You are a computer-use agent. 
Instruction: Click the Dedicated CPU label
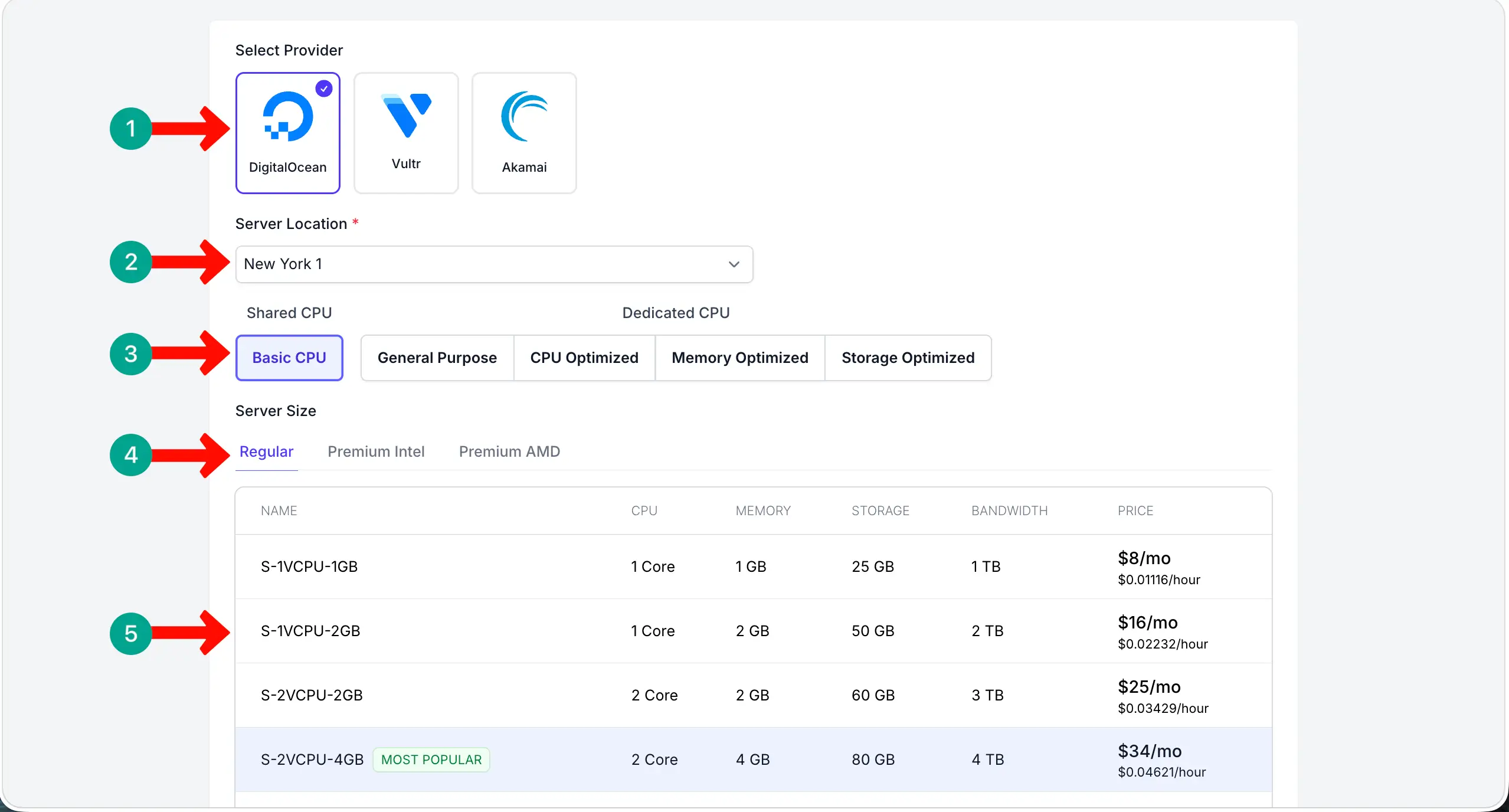(676, 313)
